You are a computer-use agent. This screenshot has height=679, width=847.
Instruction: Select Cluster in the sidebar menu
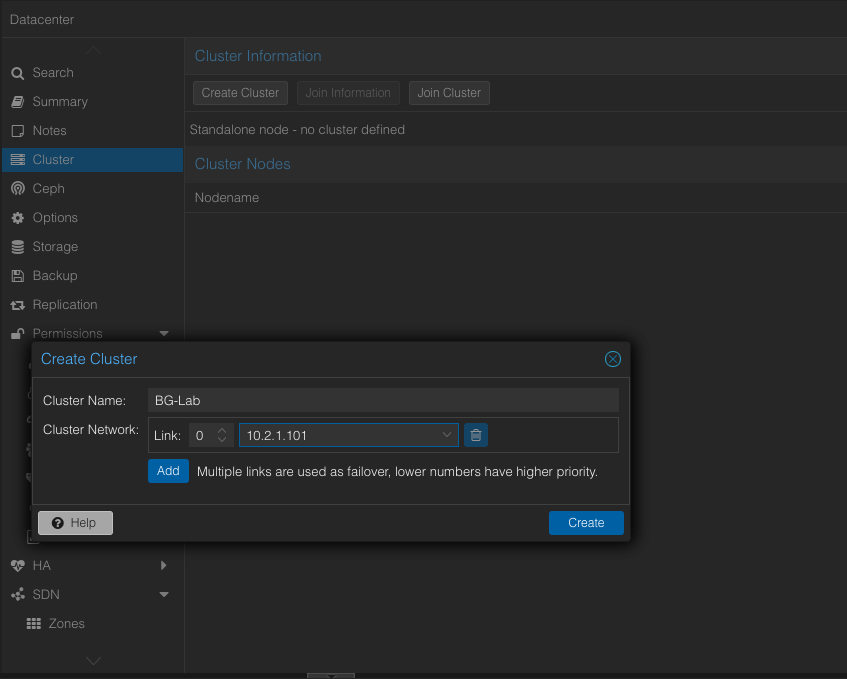(x=53, y=160)
